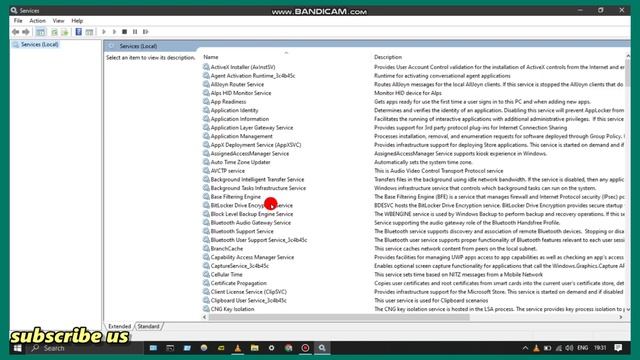This screenshot has height=360, width=640.
Task: Open VLC from the taskbar
Action: click(x=238, y=348)
